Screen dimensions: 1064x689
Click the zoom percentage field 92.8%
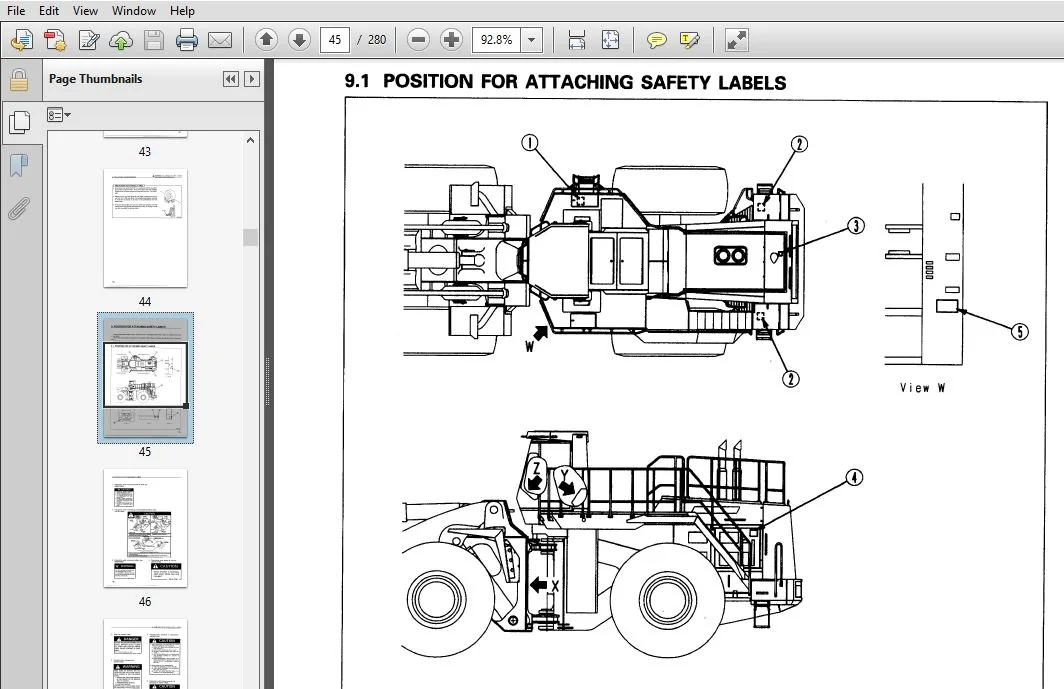click(497, 40)
